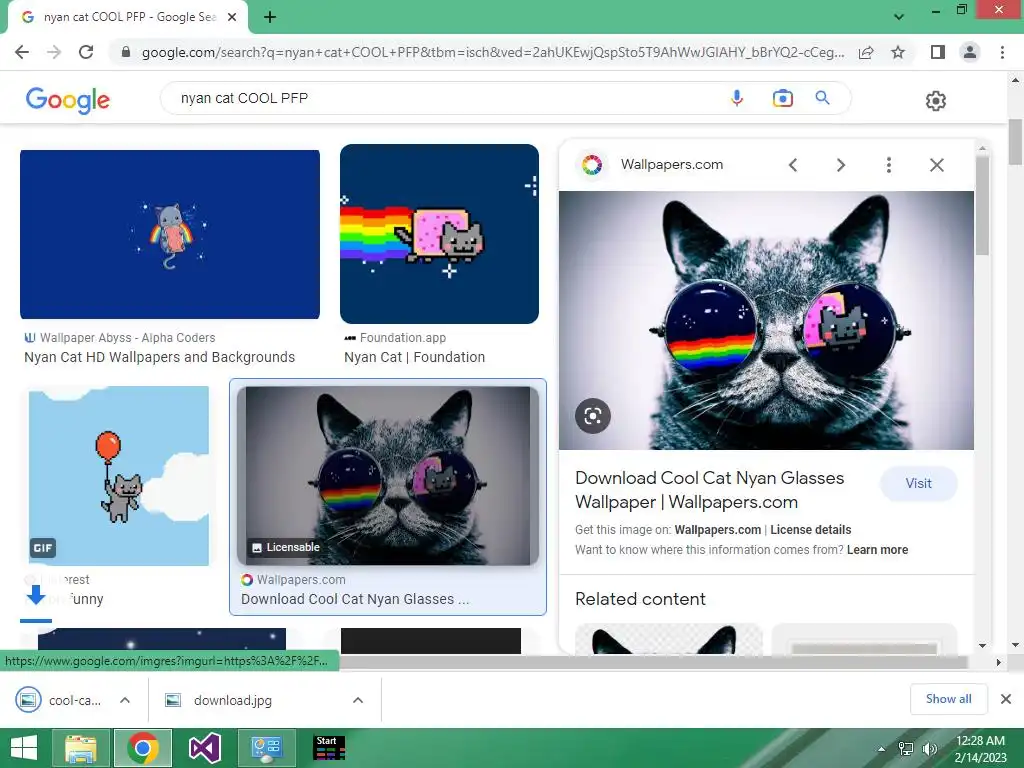Click the horizontal scrollbar at bottom
Screen dimensions: 1024x768
click(x=653, y=662)
